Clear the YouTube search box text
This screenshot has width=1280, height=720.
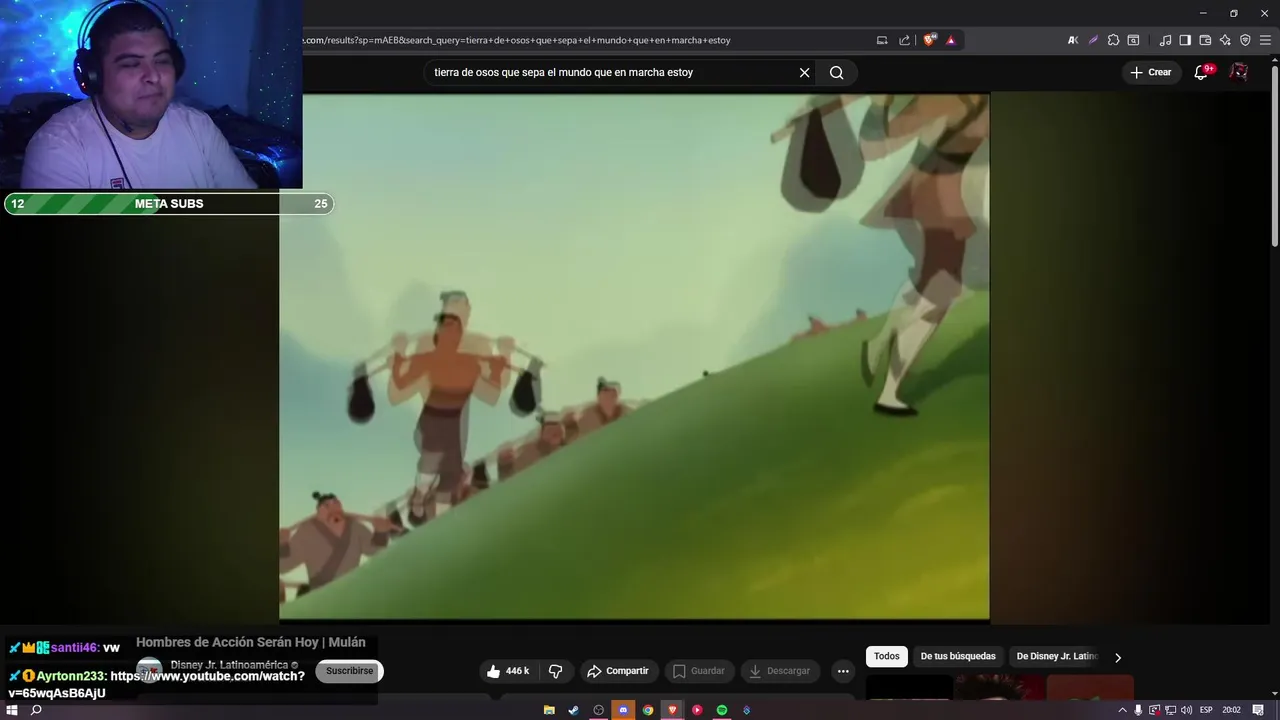click(804, 72)
